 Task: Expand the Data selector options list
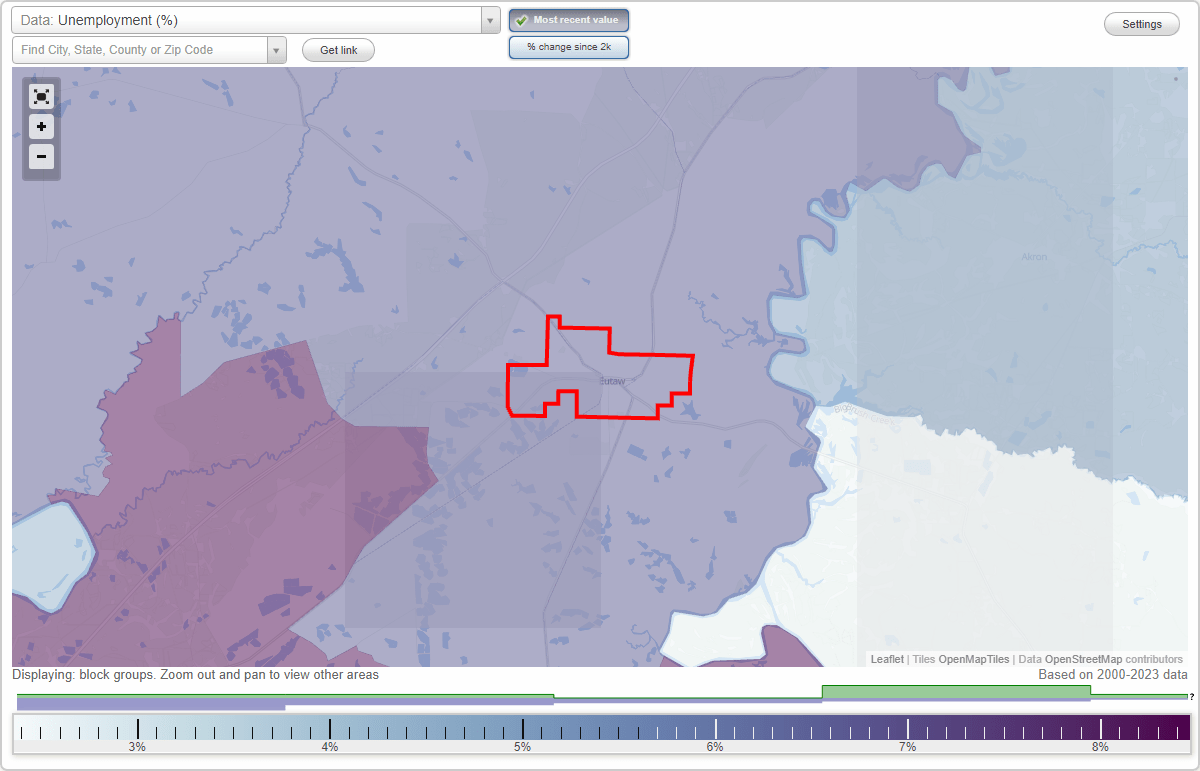(489, 19)
